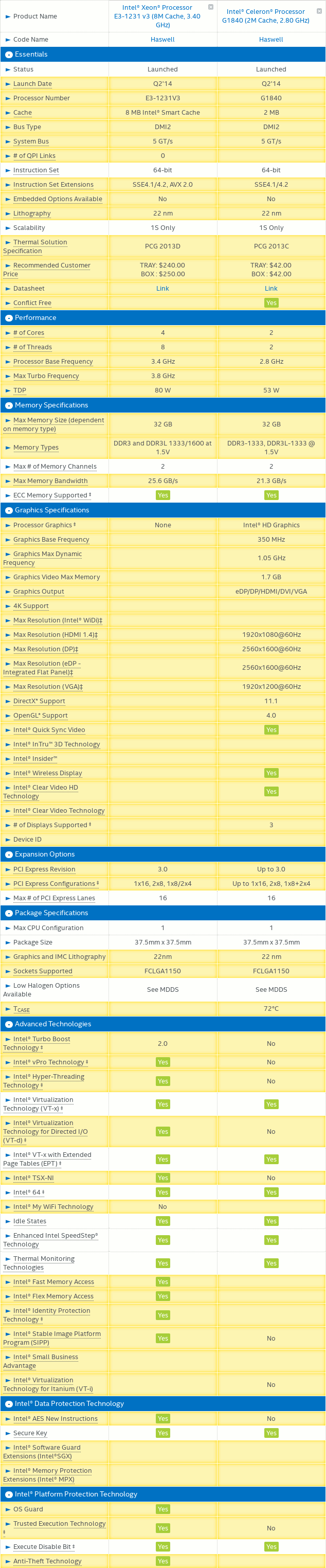The image size is (326, 1568).
Task: Click the arrow icon beside Sockets Supported
Action: coord(8,971)
